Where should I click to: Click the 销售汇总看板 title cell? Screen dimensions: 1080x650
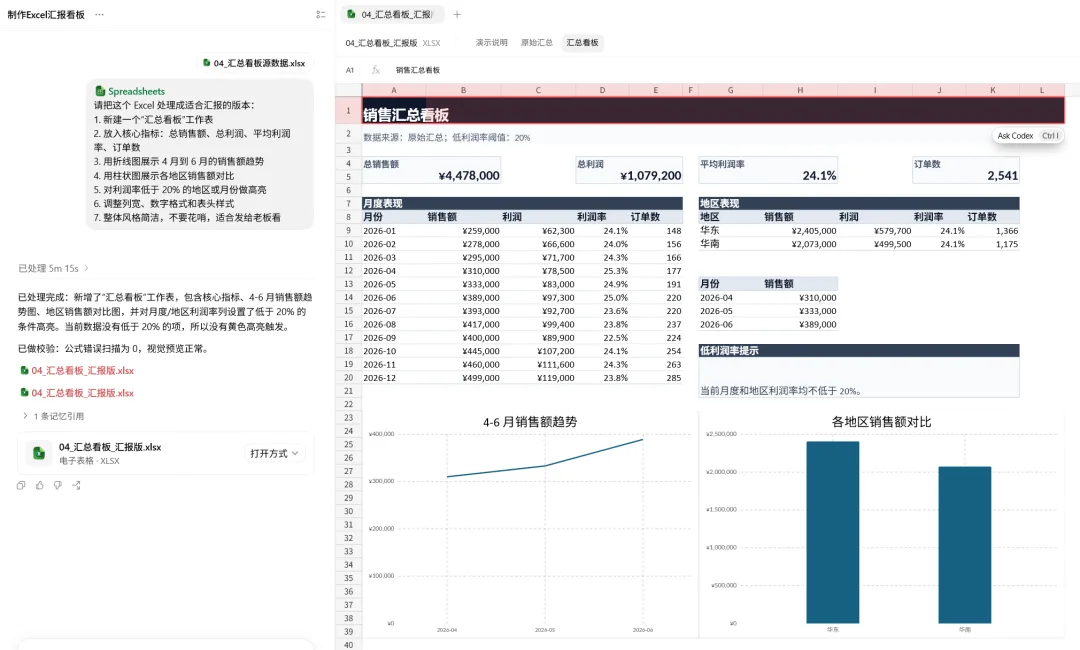[x=713, y=111]
